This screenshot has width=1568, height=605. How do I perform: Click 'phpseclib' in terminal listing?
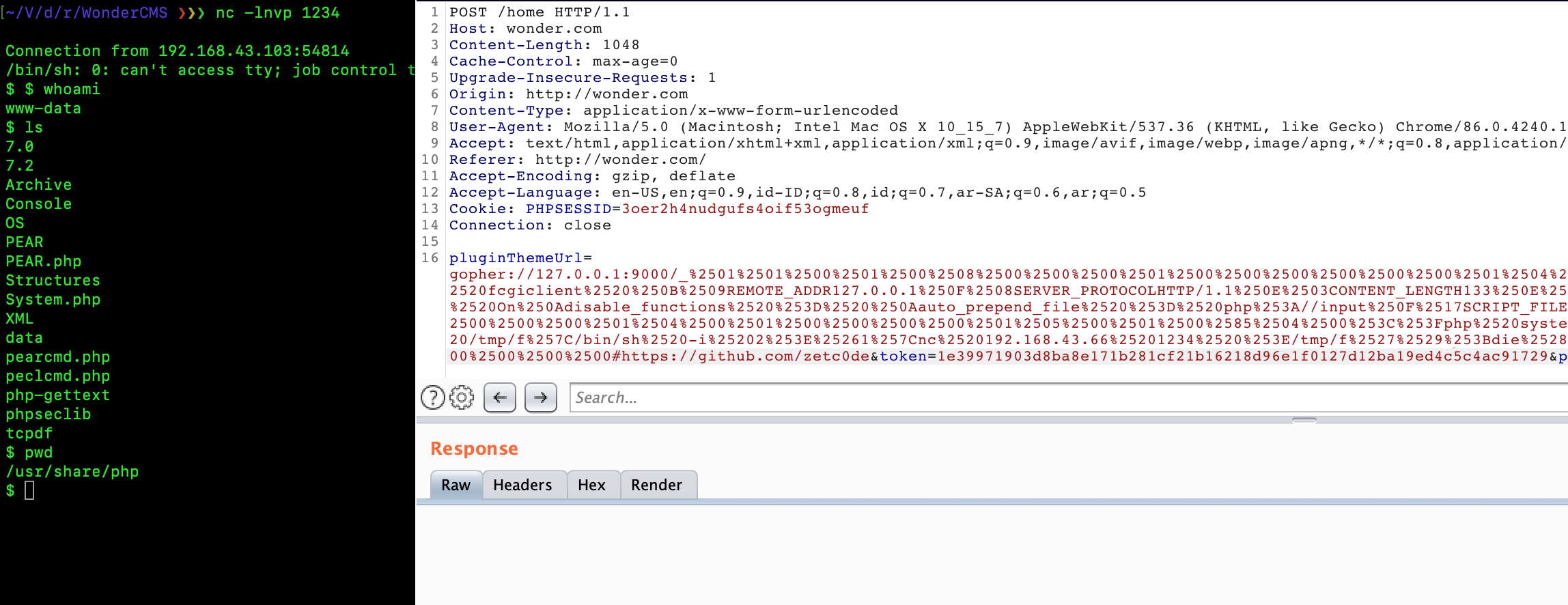48,414
